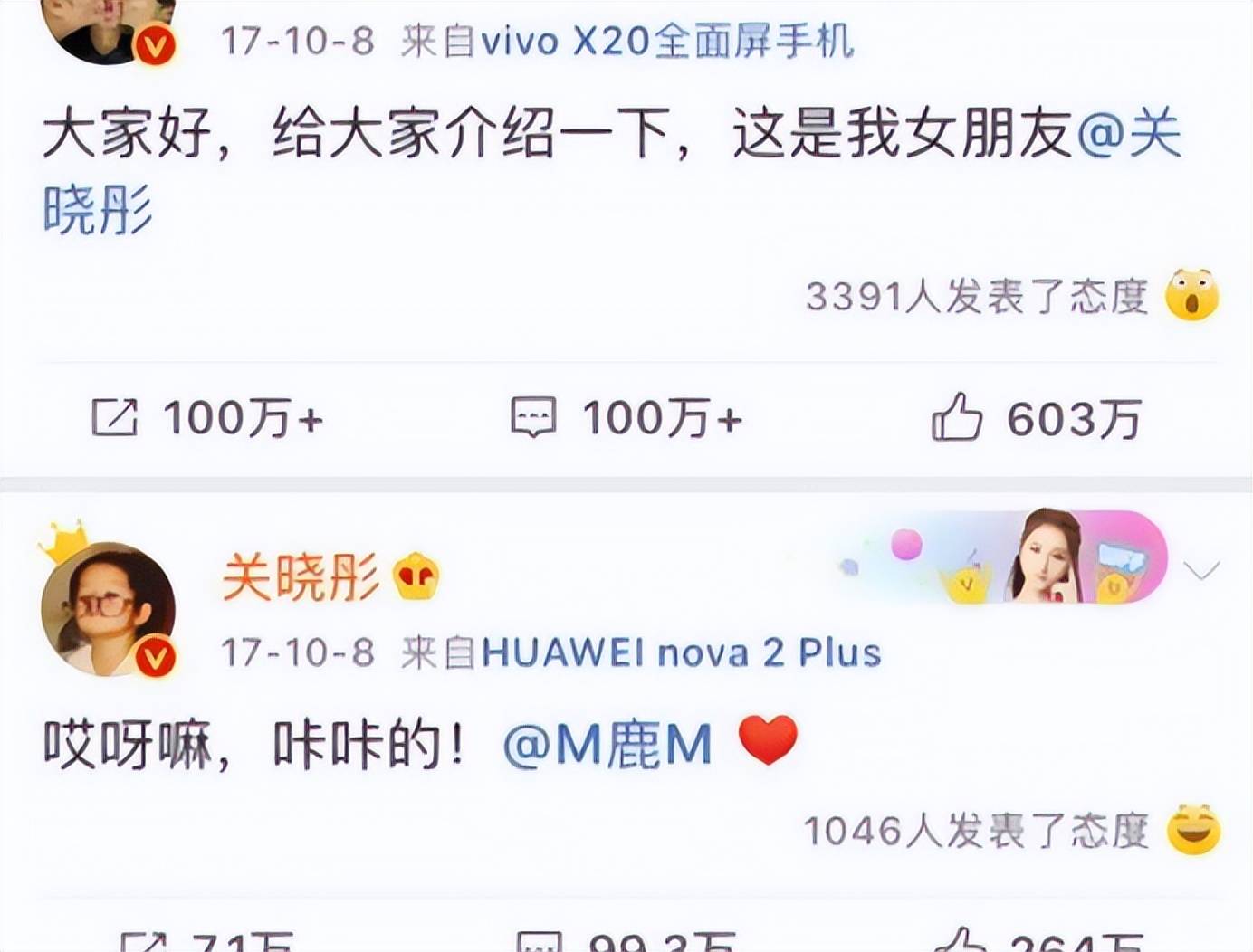Tap the HUAWEI nova 2 Plus source link
Screen dimensions: 1253x952
click(x=681, y=652)
